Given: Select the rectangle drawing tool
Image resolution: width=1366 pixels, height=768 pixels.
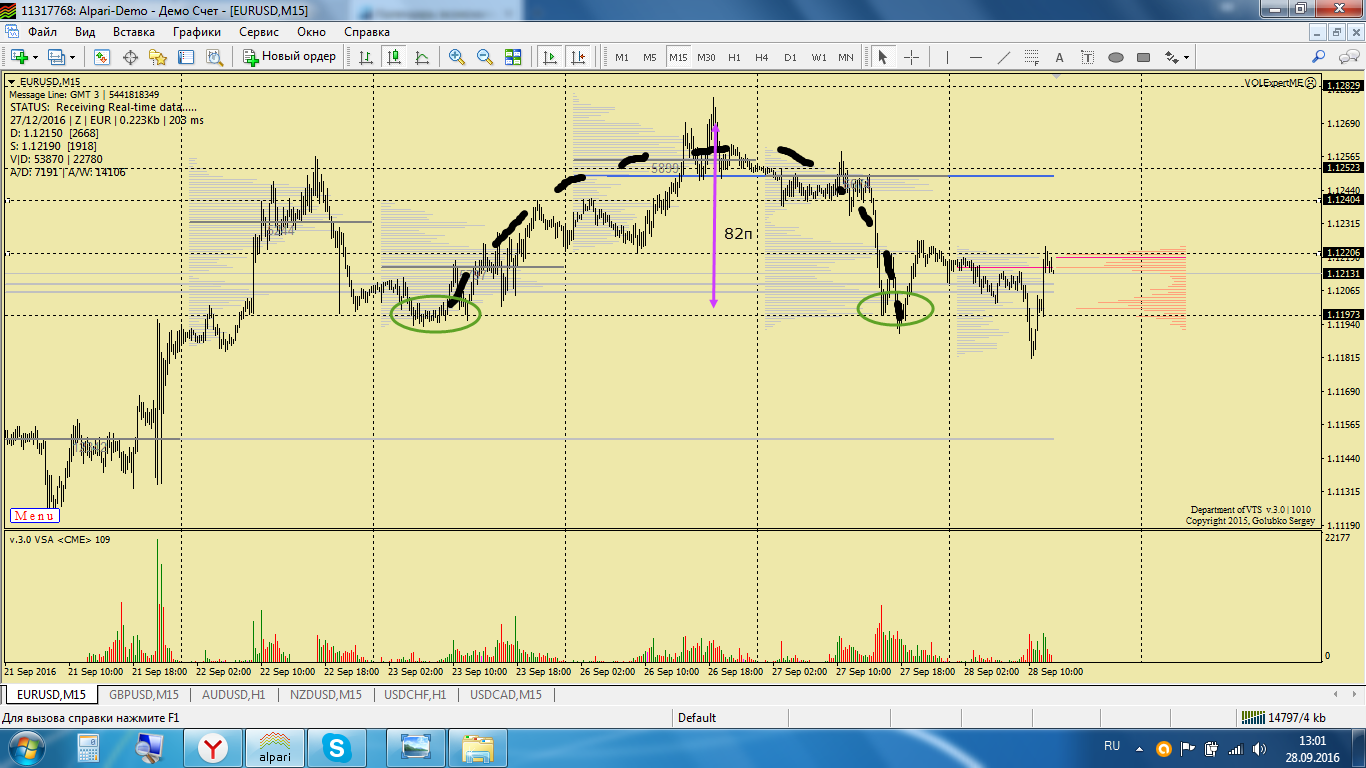Looking at the screenshot, I should pos(1144,57).
